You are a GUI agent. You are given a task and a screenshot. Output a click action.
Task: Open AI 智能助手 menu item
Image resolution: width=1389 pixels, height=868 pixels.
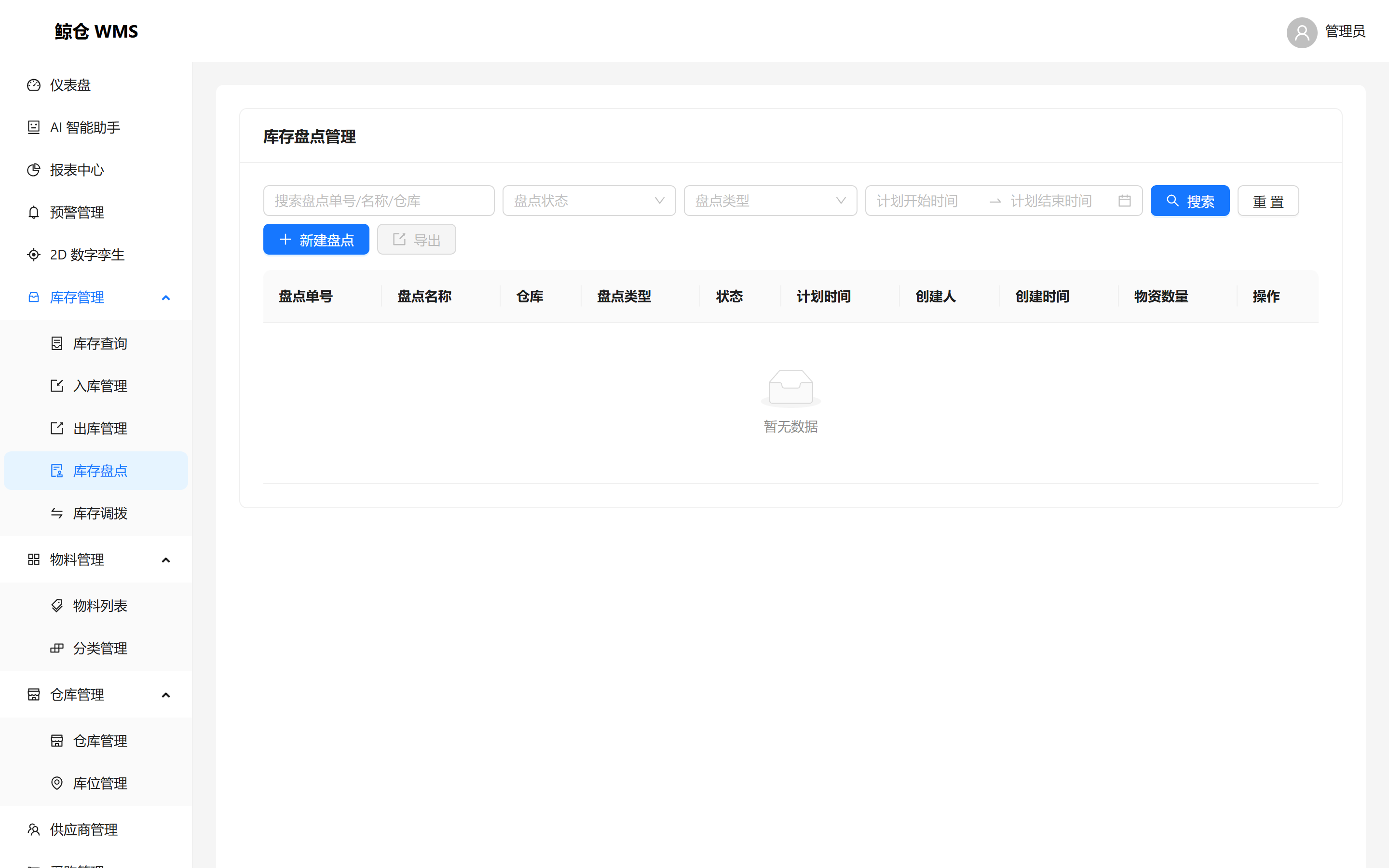96,127
